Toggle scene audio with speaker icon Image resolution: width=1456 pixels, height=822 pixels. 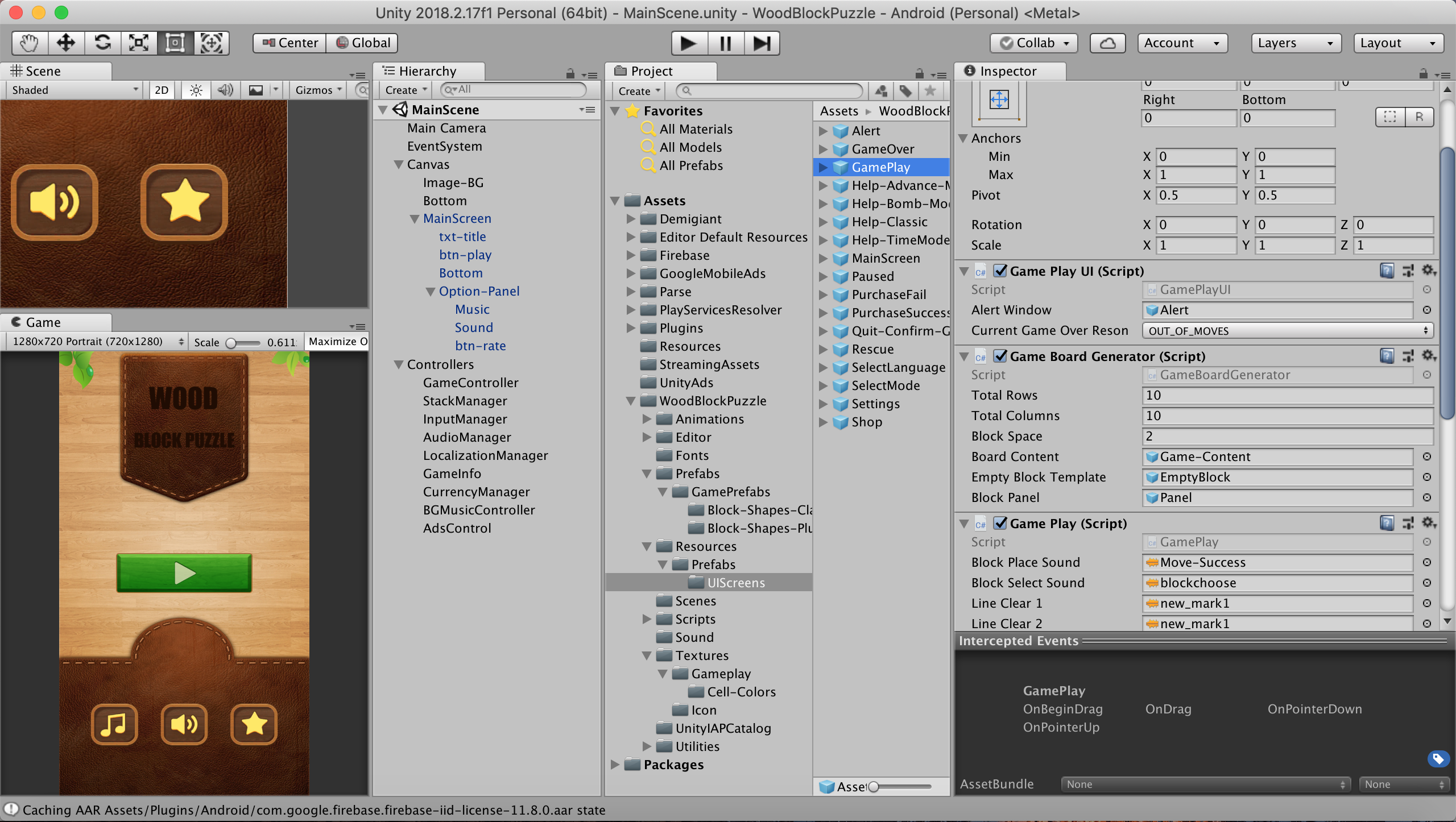(225, 90)
